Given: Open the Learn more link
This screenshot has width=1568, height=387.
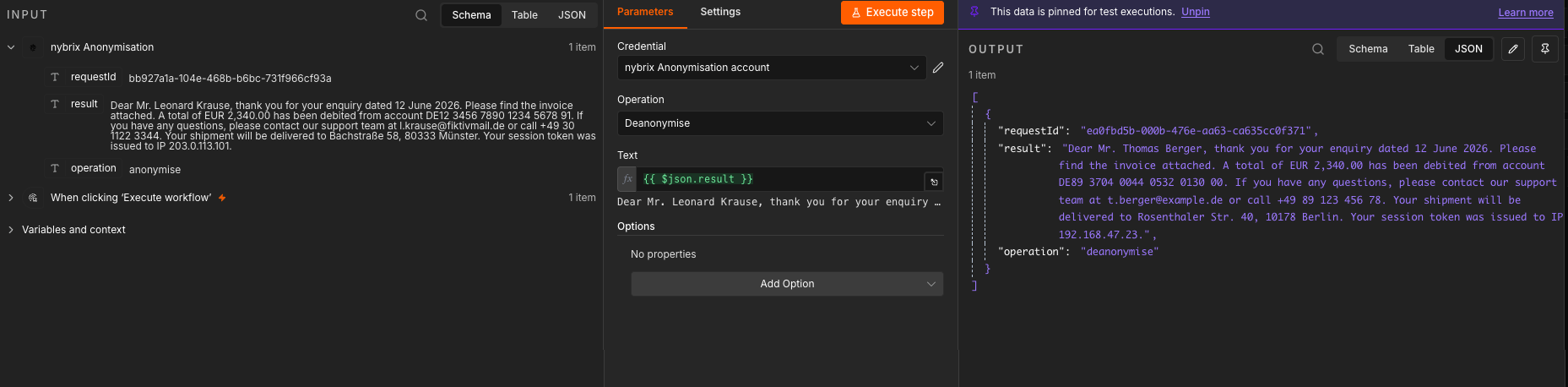Looking at the screenshot, I should point(1526,13).
